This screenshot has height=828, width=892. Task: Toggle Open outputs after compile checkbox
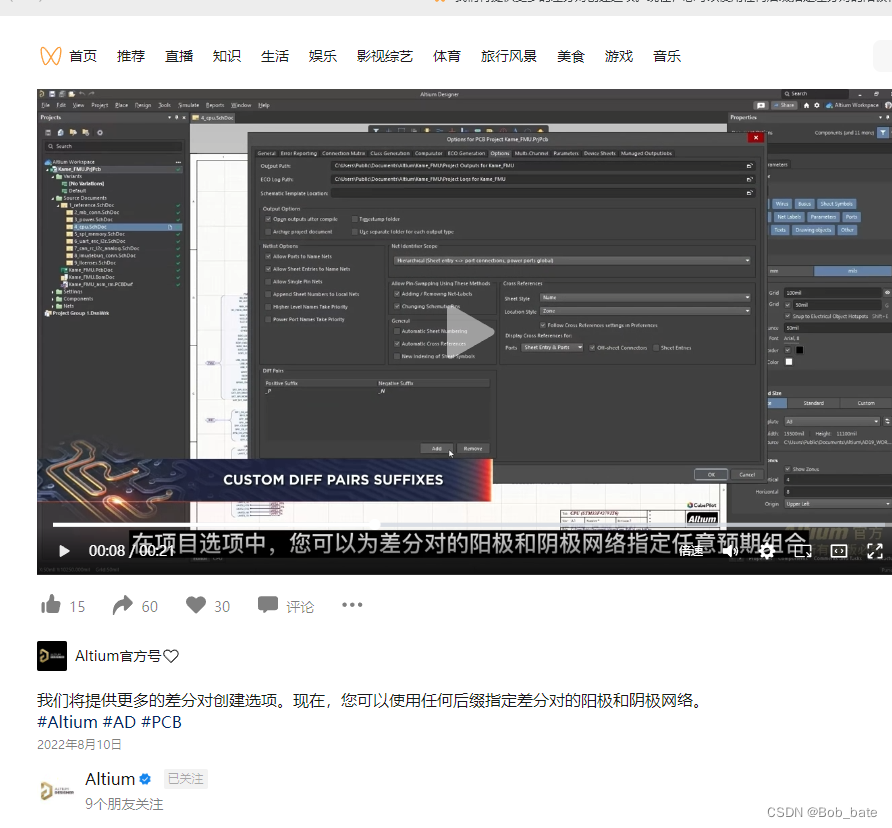268,219
